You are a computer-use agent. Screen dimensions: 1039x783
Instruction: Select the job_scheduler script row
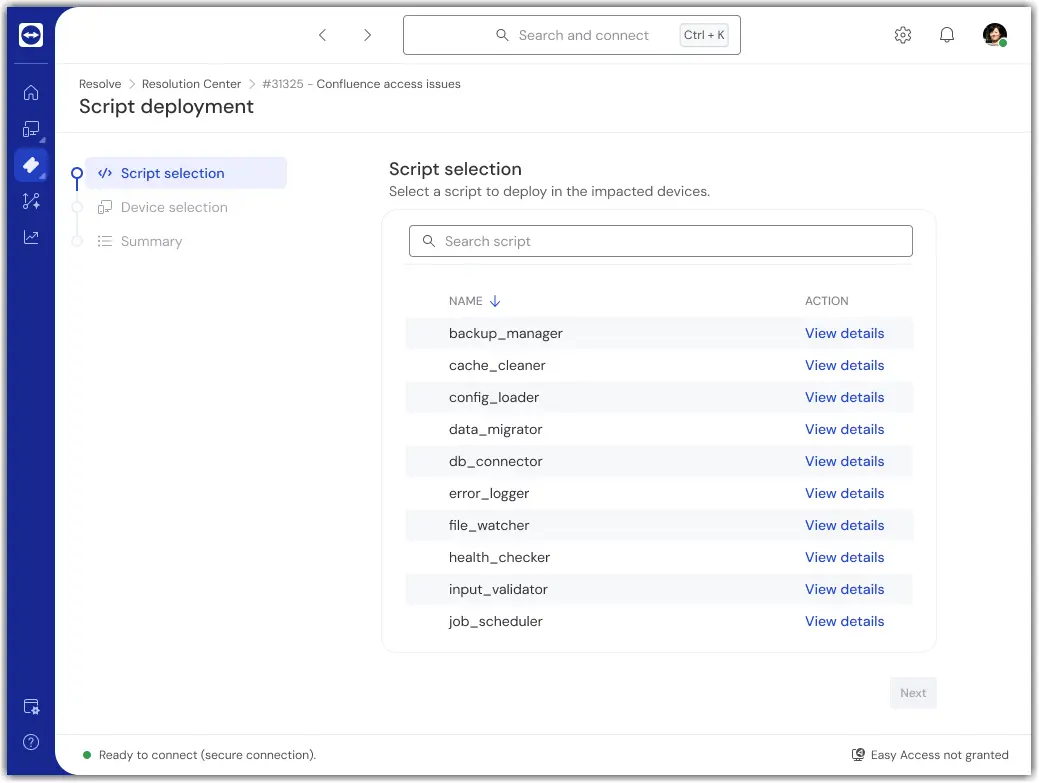pyautogui.click(x=659, y=621)
